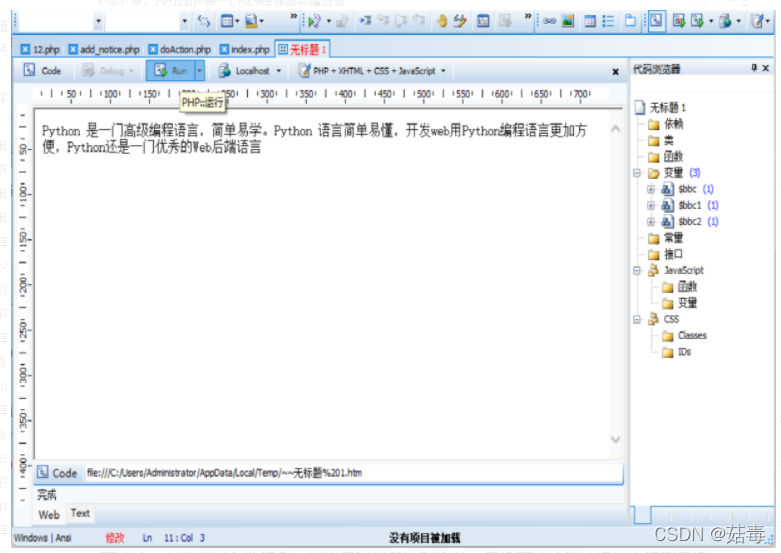Collapse the 变量 (3) tree node

[637, 173]
